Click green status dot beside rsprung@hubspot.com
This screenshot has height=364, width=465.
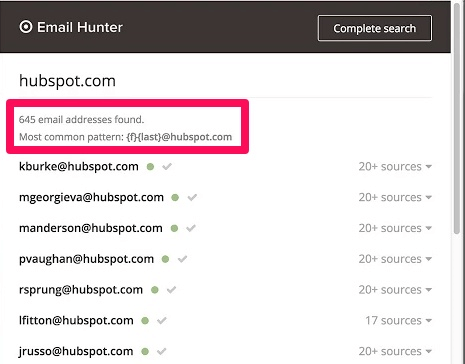[155, 290]
